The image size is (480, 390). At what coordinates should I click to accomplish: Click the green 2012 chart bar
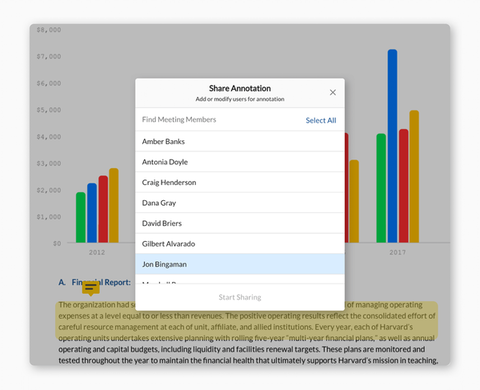point(81,217)
